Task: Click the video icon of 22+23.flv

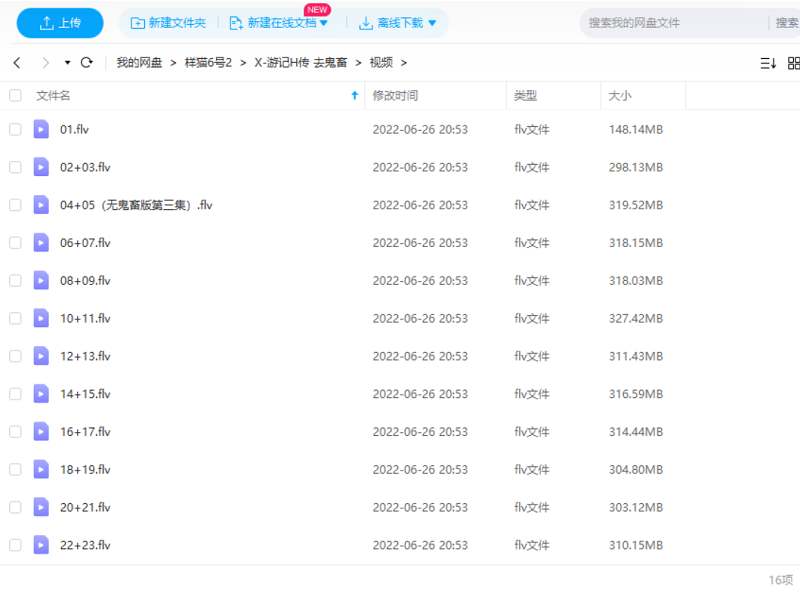Action: pyautogui.click(x=41, y=545)
